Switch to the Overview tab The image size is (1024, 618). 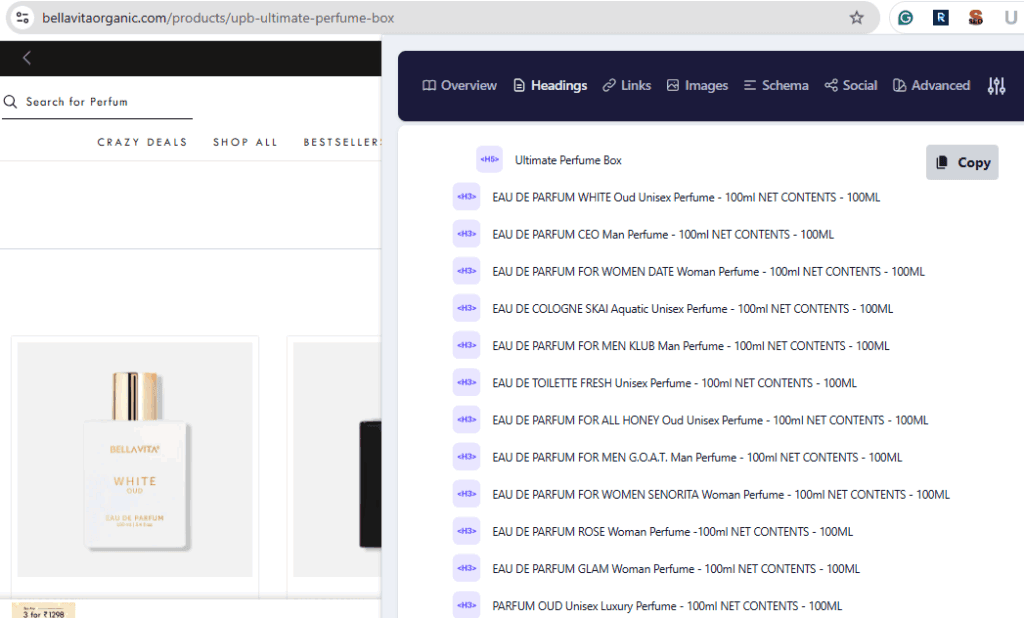click(x=459, y=86)
